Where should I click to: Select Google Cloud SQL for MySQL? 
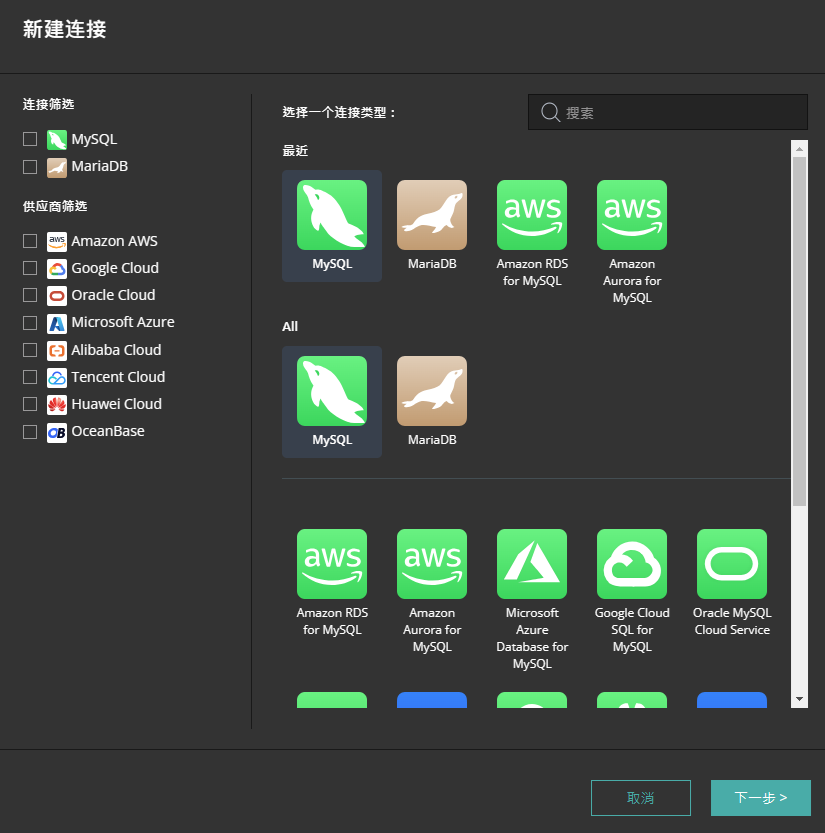tap(632, 592)
